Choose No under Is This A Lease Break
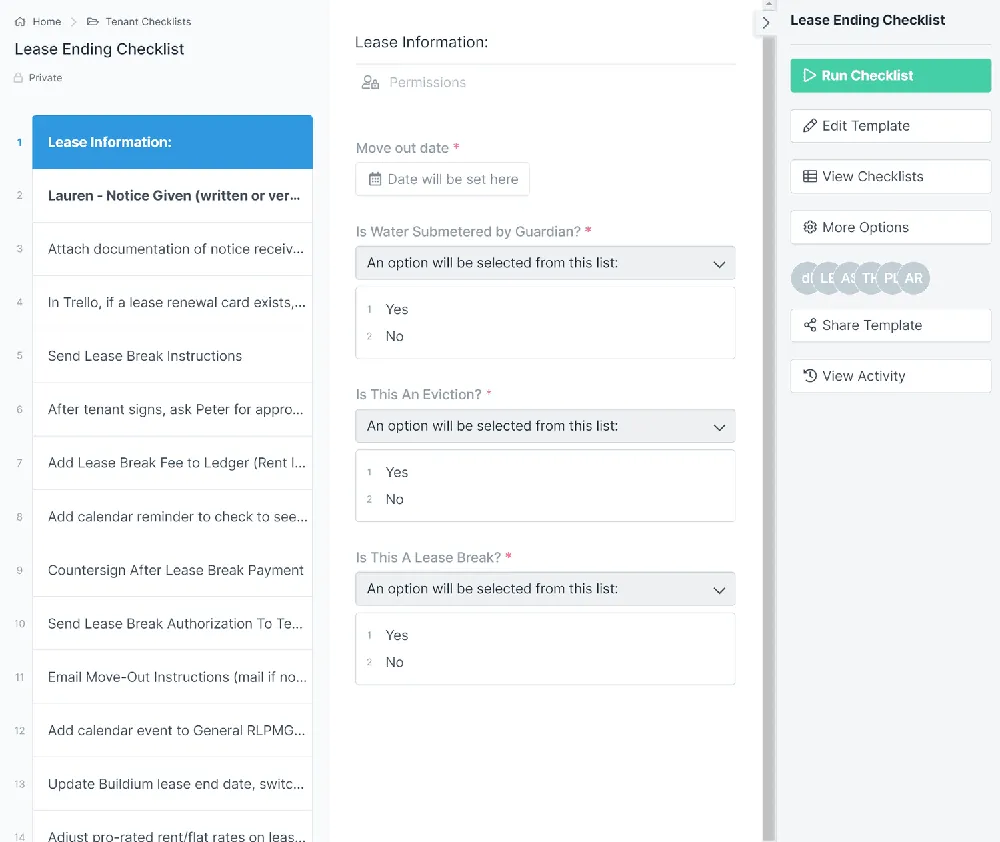 point(394,662)
